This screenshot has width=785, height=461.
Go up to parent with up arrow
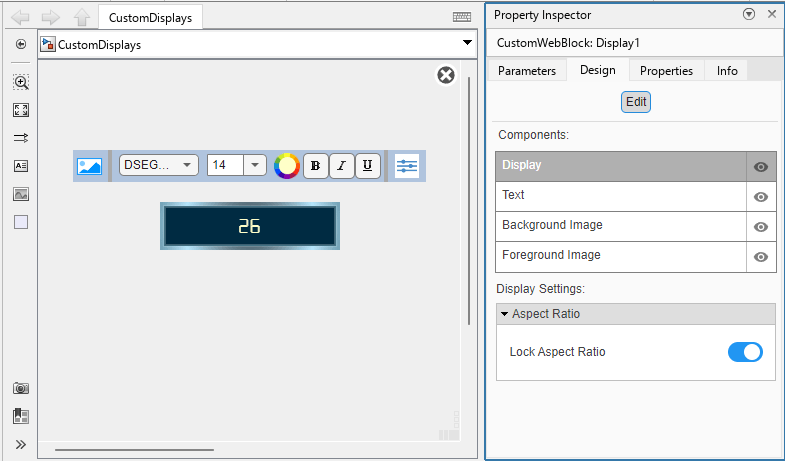[x=82, y=18]
